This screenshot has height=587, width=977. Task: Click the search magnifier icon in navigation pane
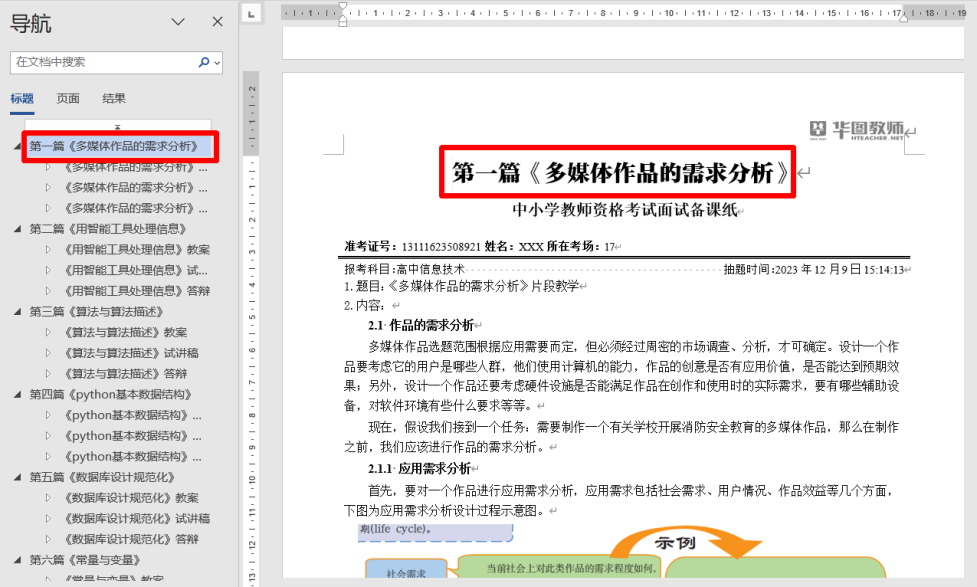204,62
